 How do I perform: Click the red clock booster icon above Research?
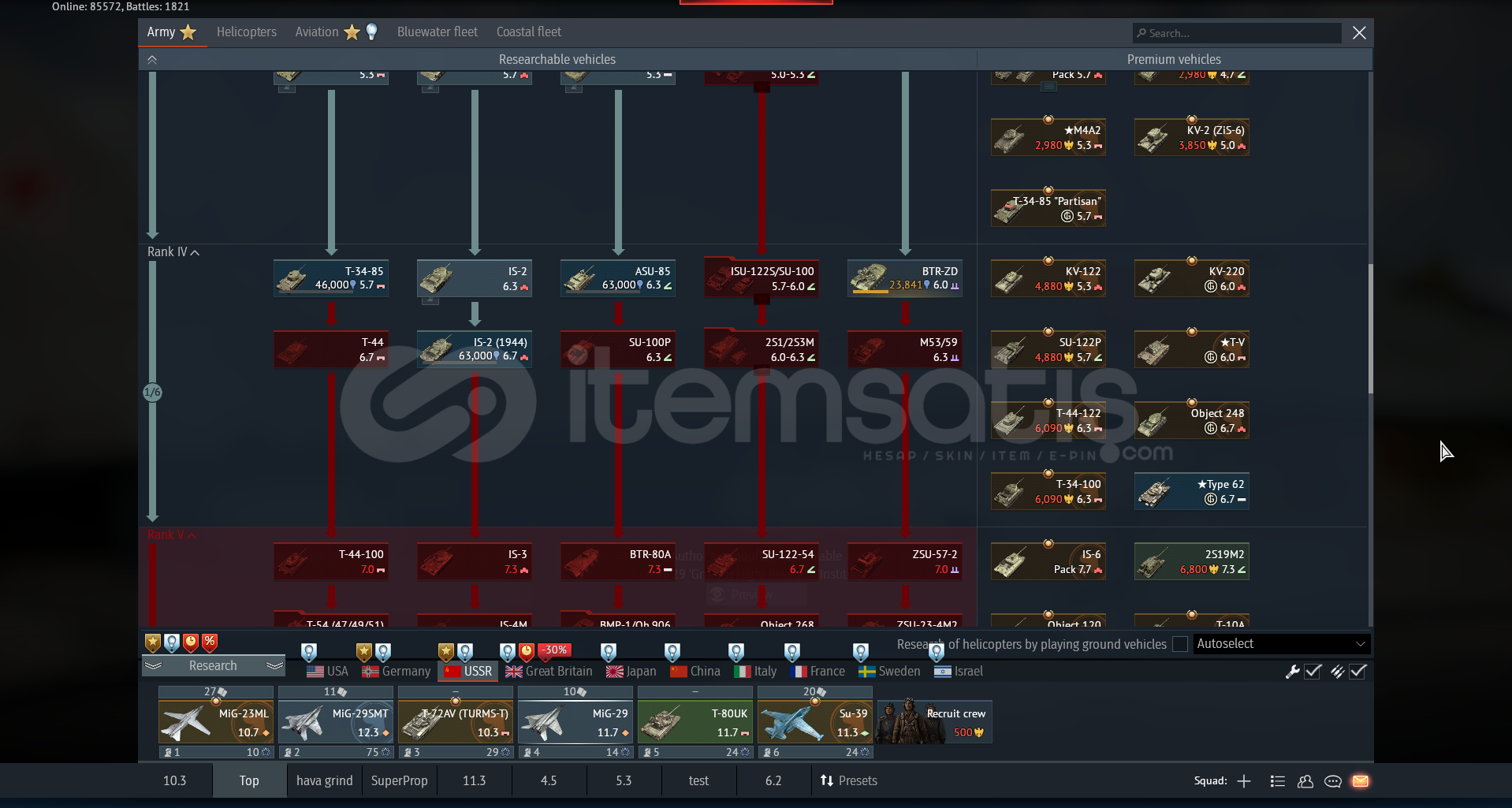tap(191, 642)
